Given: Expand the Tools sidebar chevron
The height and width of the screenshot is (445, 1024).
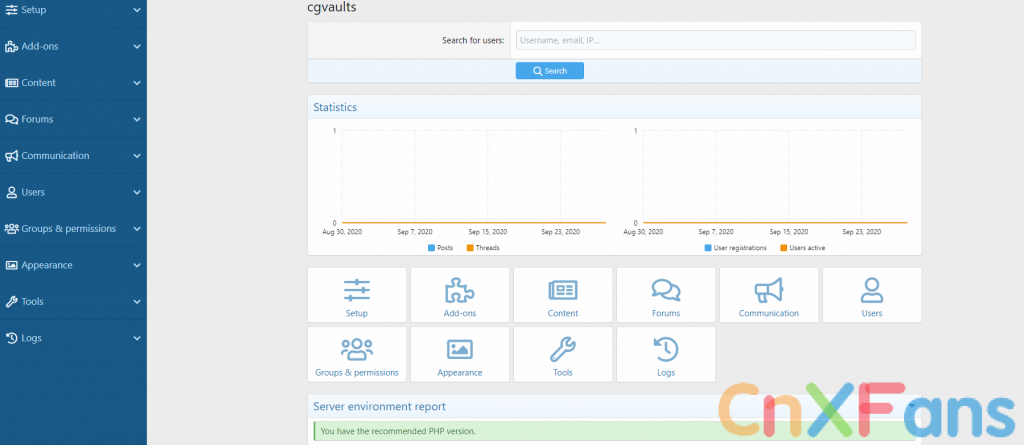Looking at the screenshot, I should 136,302.
